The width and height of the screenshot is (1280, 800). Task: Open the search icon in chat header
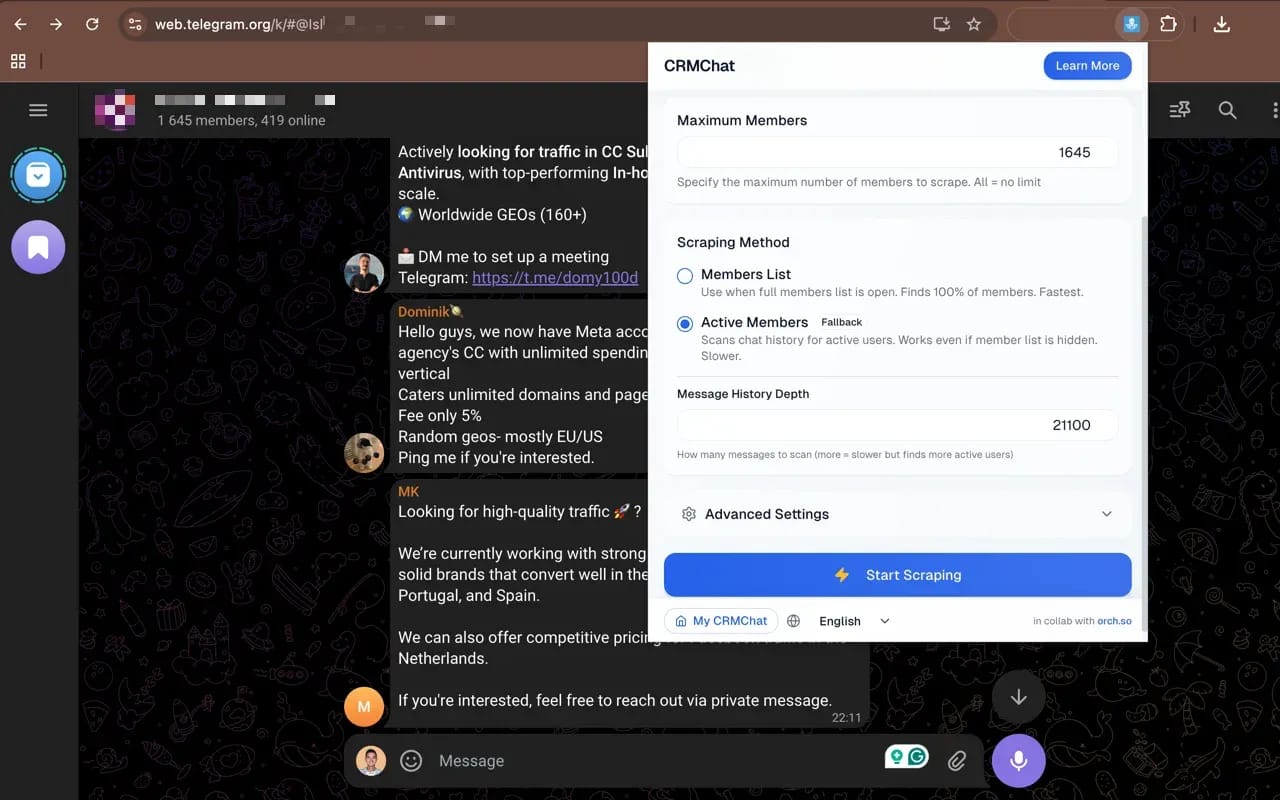pyautogui.click(x=1227, y=110)
